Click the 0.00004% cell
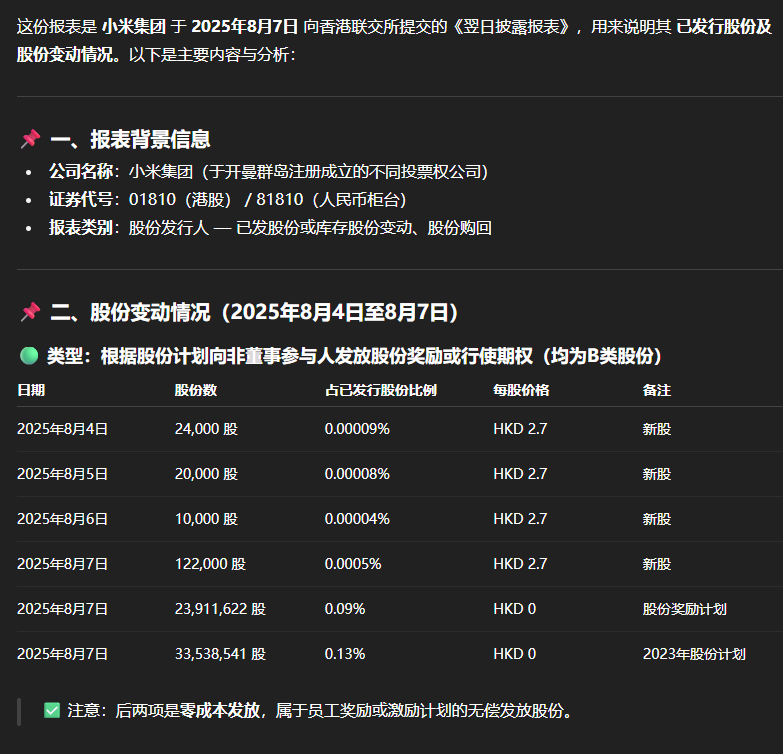The height and width of the screenshot is (754, 783). click(357, 519)
